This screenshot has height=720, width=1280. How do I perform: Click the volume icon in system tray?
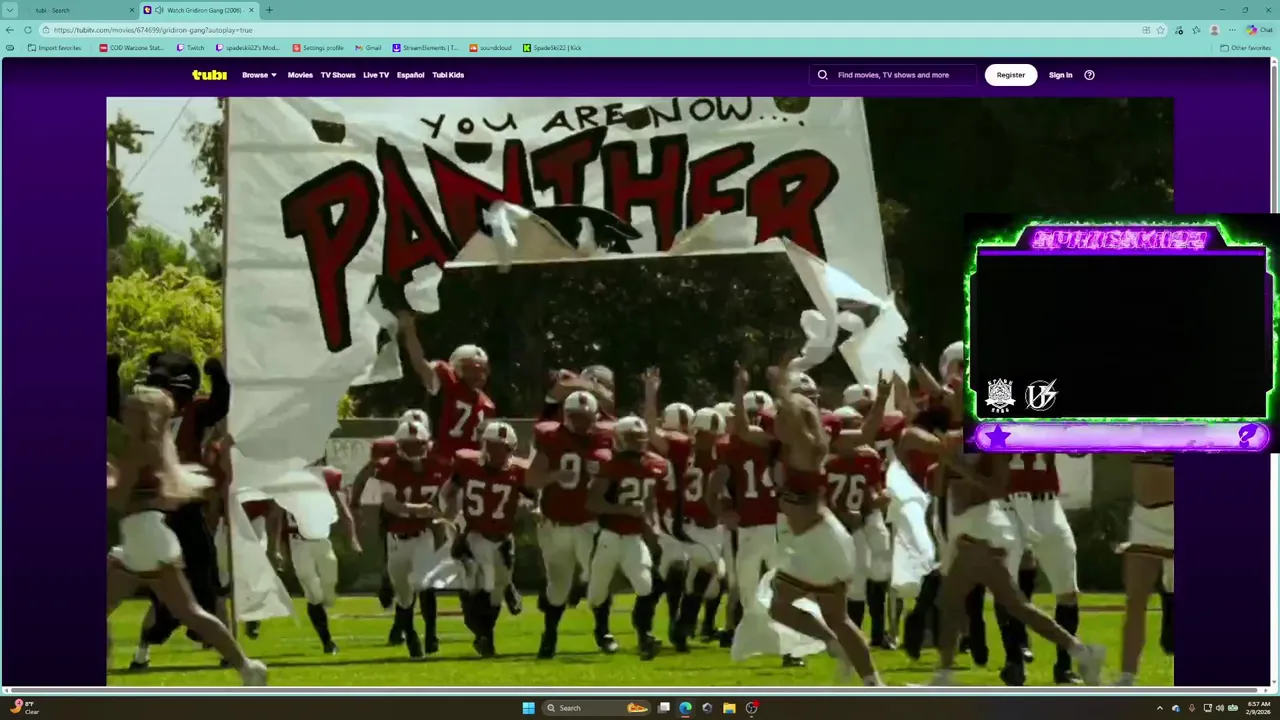pos(1220,708)
